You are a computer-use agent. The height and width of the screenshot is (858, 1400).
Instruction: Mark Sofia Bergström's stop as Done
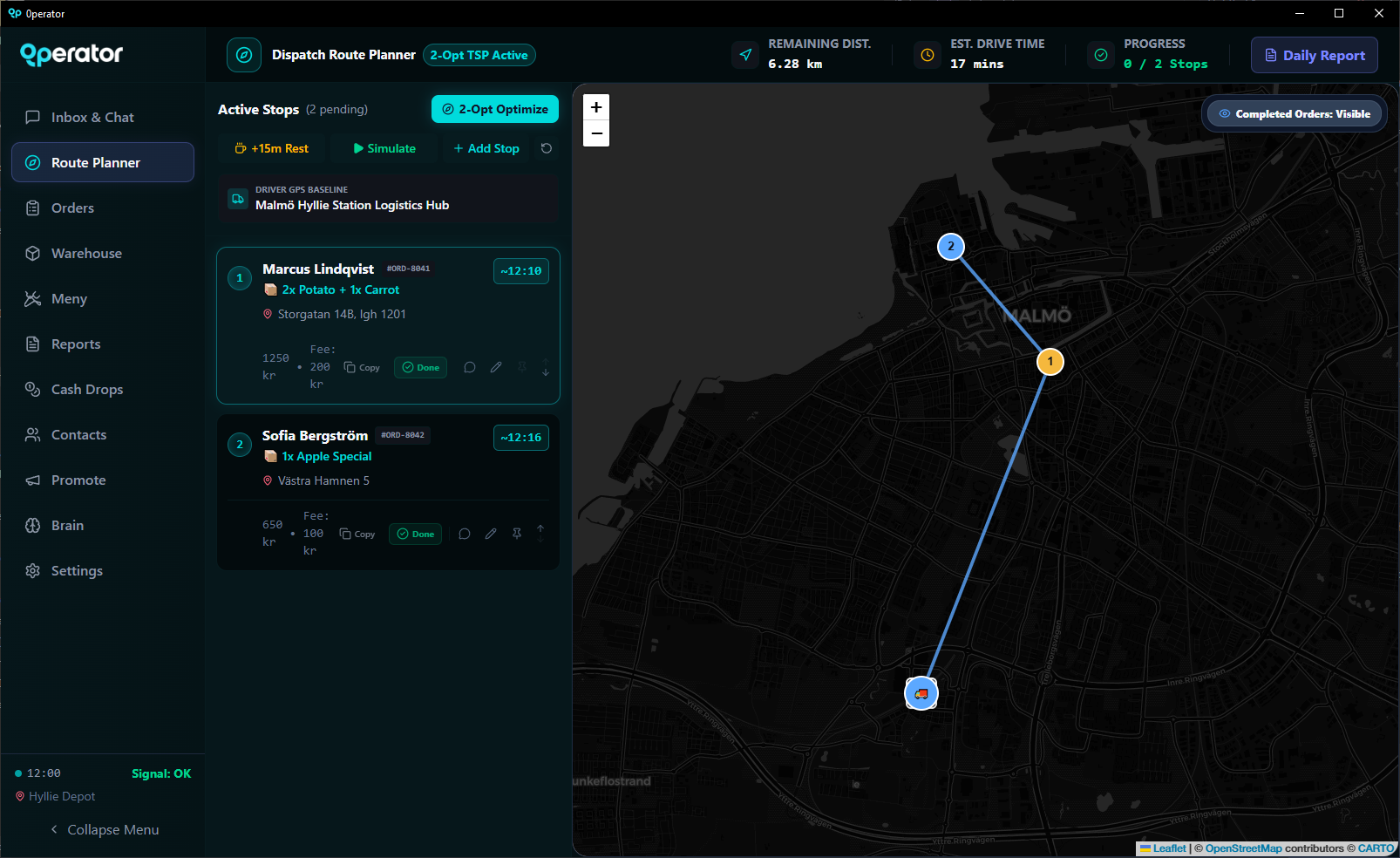415,534
